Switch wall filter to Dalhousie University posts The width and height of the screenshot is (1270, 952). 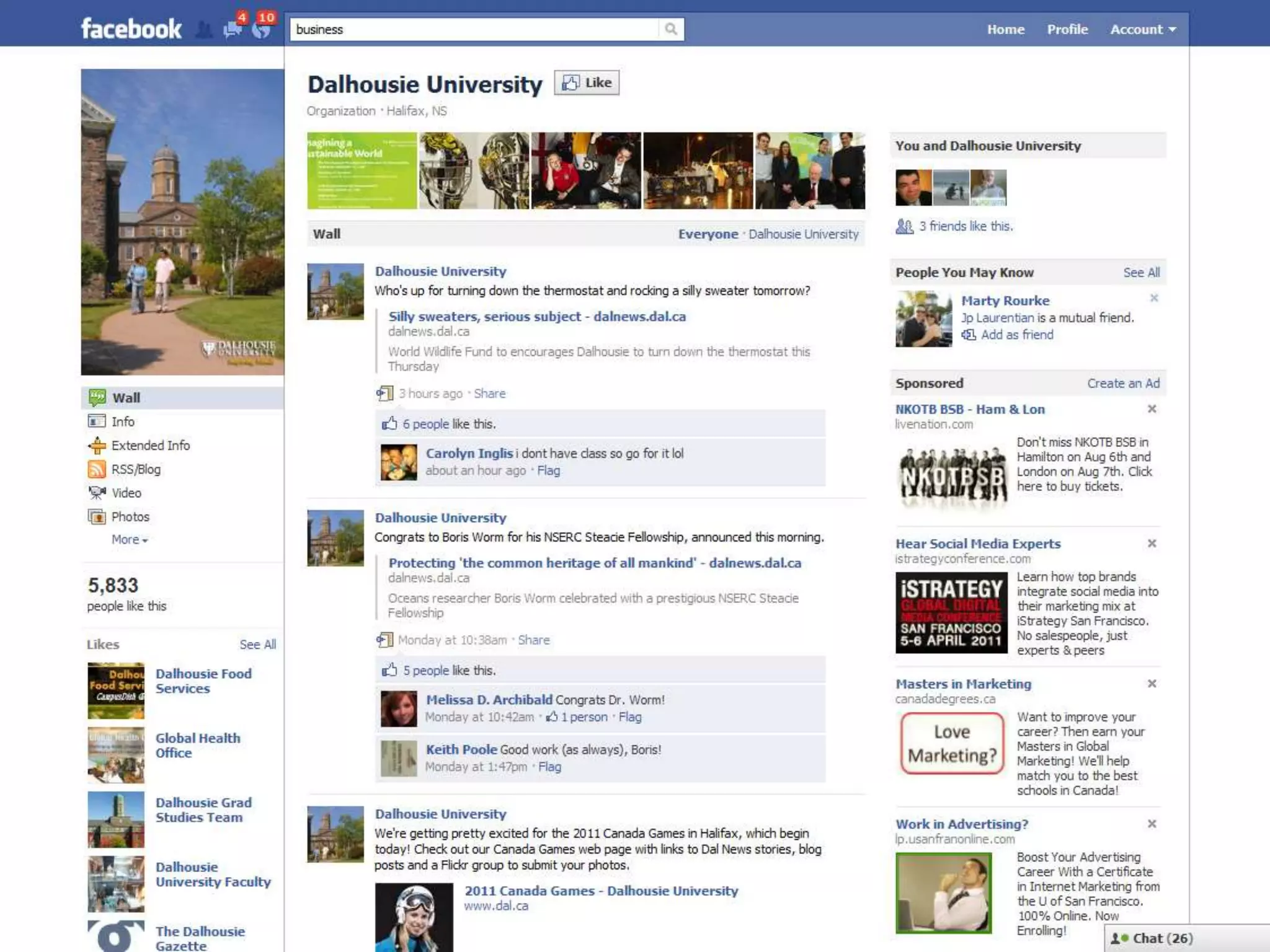[803, 234]
